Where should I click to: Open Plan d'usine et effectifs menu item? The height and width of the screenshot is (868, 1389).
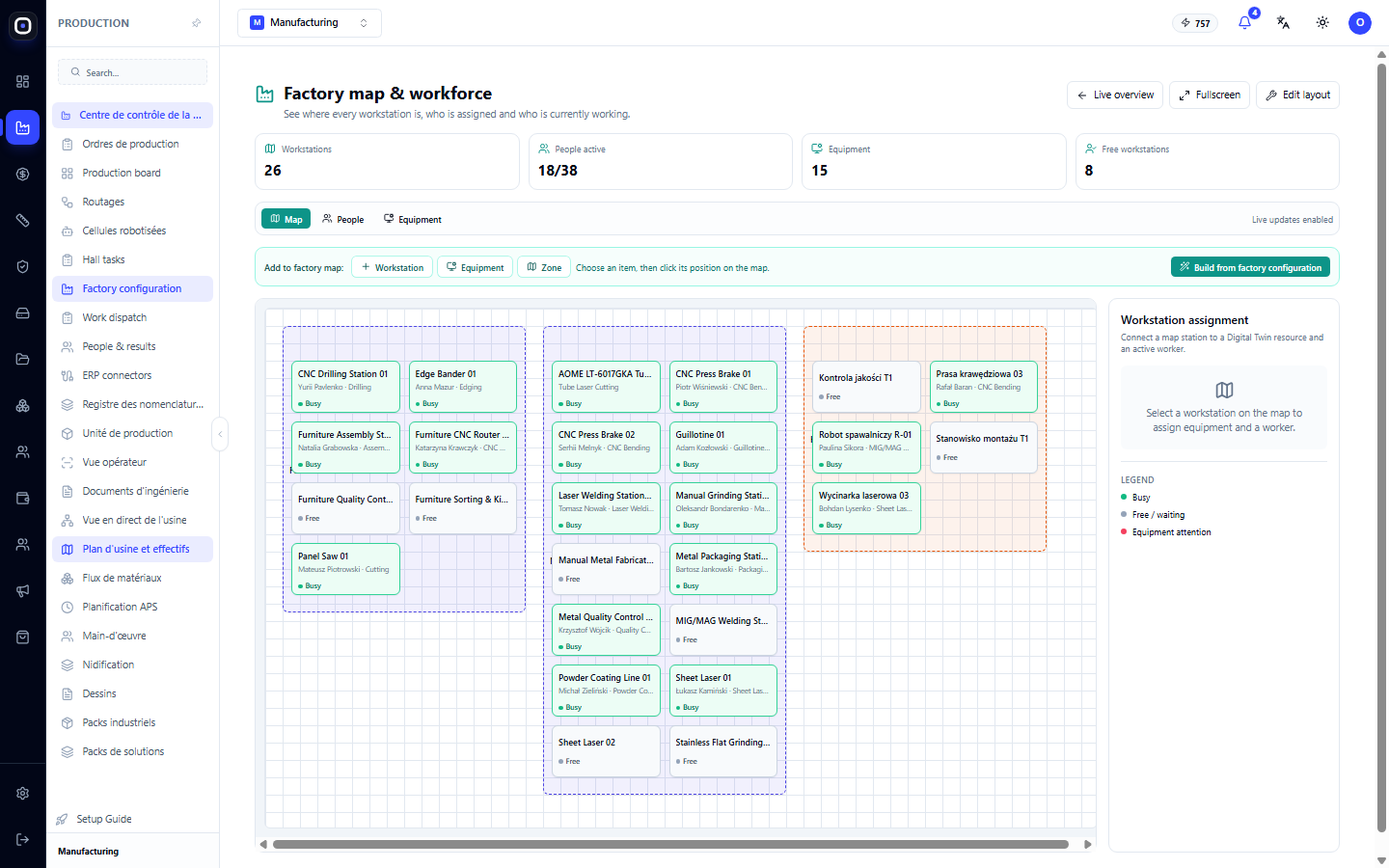click(132, 549)
